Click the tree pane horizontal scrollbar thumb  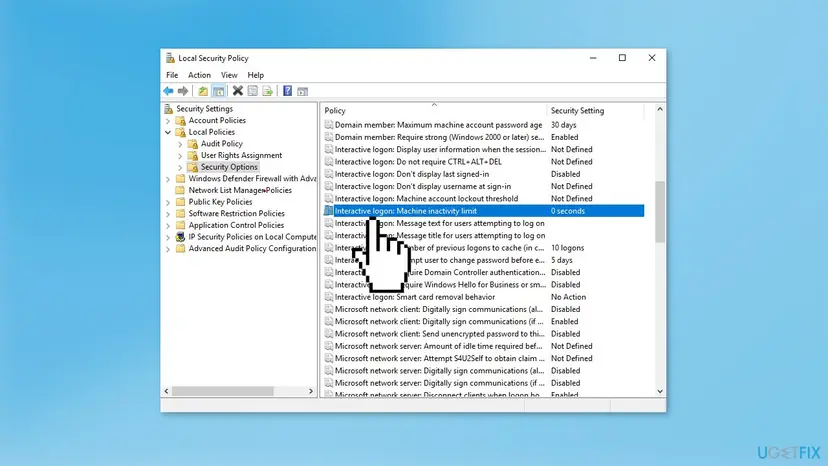click(223, 391)
